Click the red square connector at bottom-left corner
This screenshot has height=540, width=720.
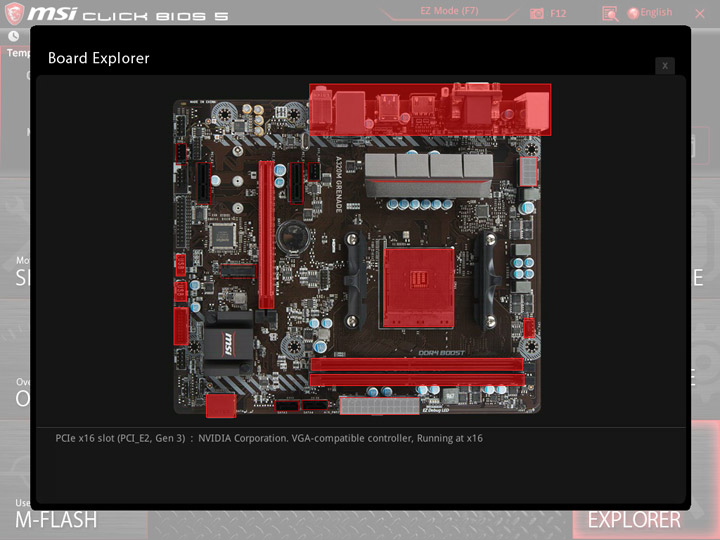(221, 405)
